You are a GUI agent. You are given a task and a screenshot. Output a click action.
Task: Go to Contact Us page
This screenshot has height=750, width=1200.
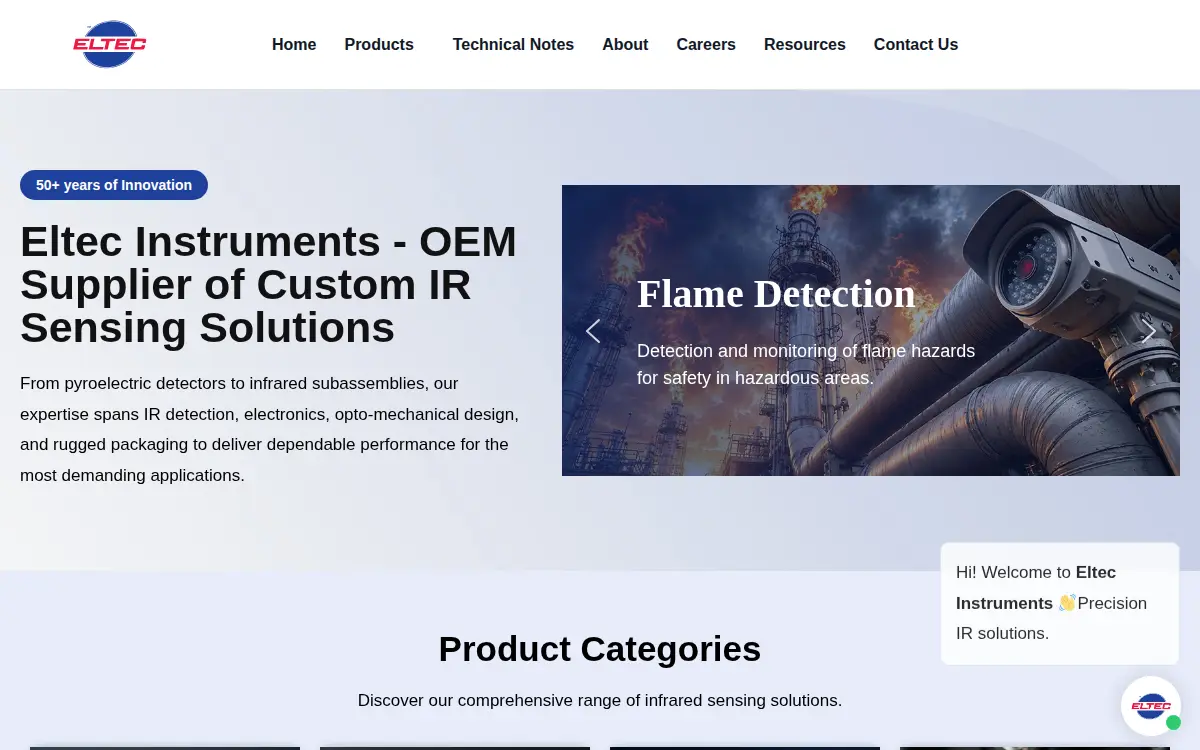pos(916,44)
